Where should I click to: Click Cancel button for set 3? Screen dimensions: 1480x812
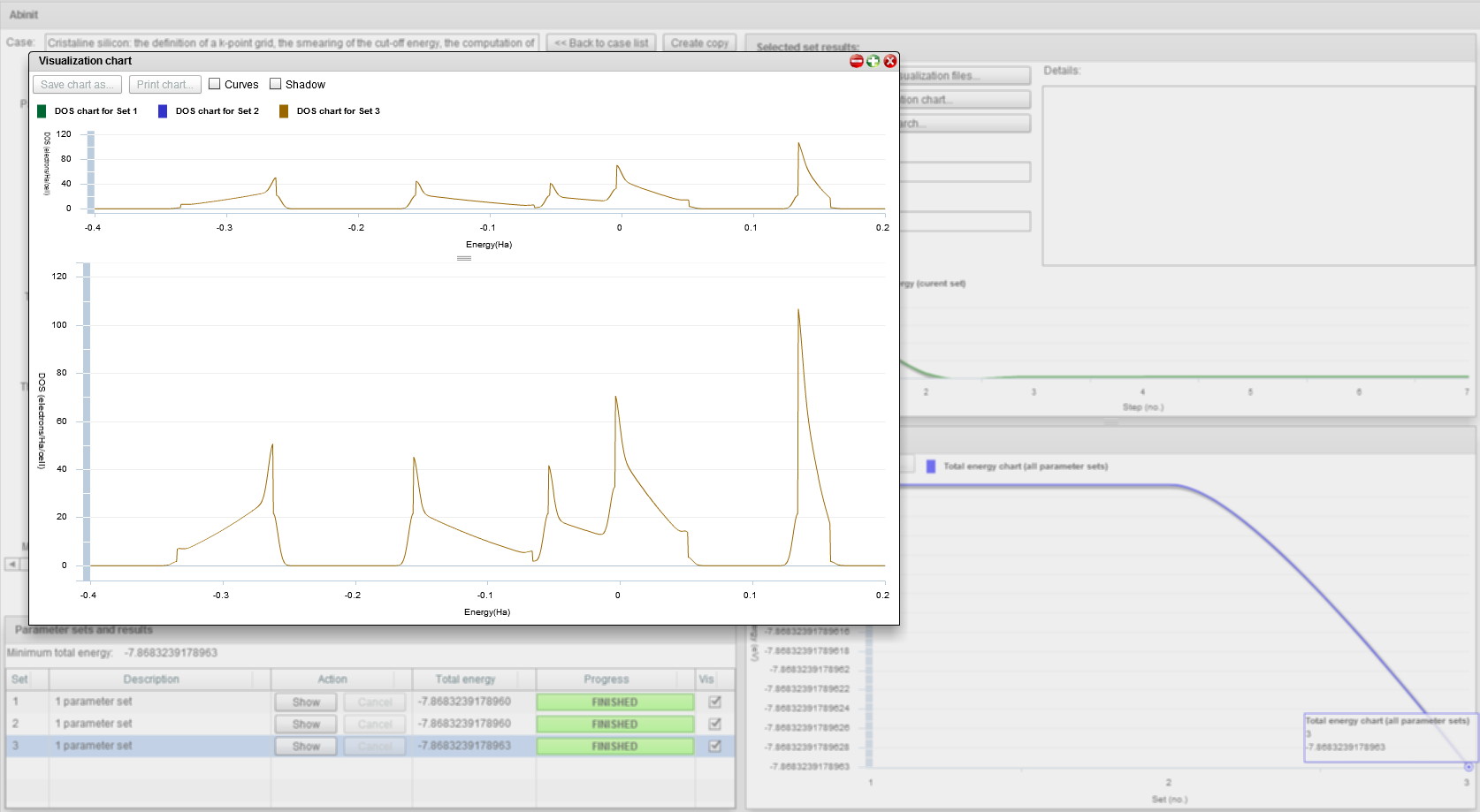click(375, 747)
